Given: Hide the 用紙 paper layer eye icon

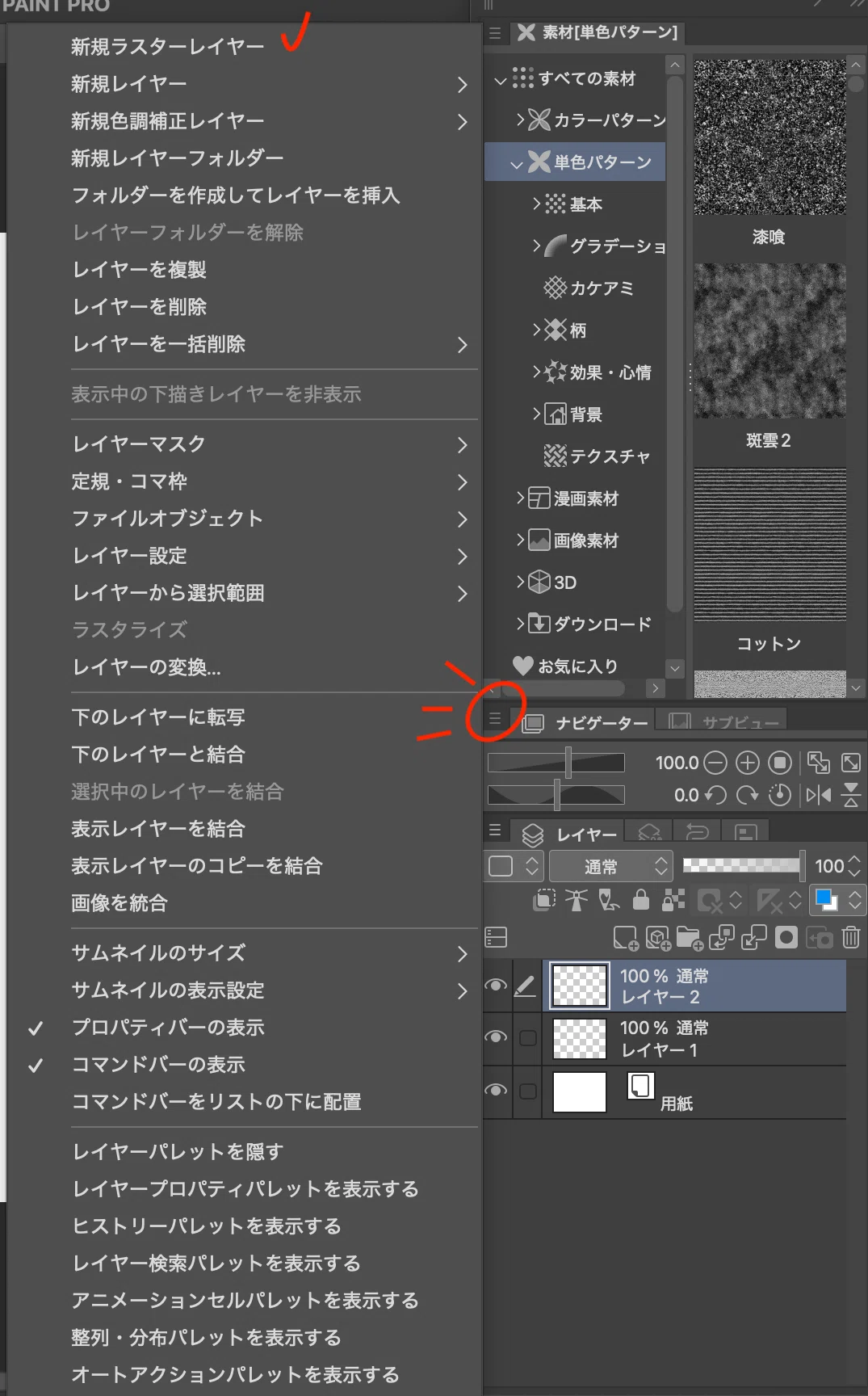Looking at the screenshot, I should tap(496, 1090).
